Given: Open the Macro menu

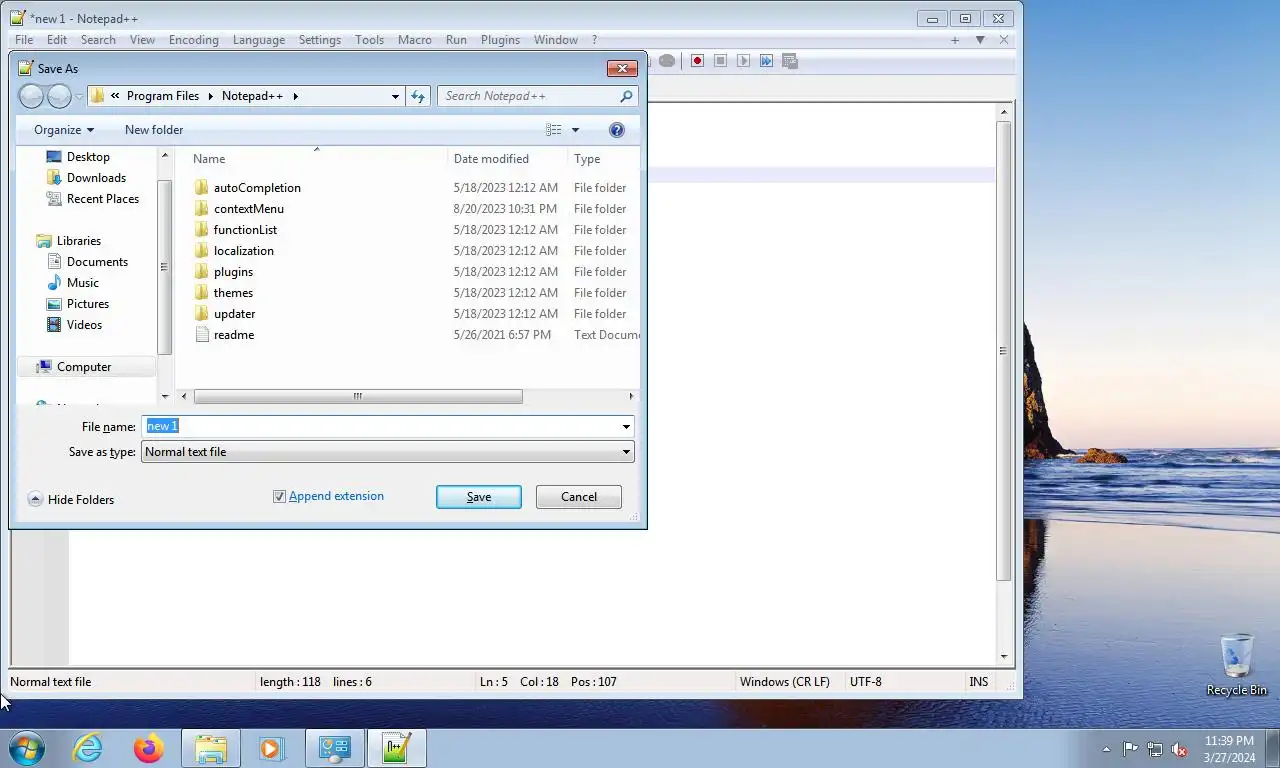Looking at the screenshot, I should [x=415, y=40].
